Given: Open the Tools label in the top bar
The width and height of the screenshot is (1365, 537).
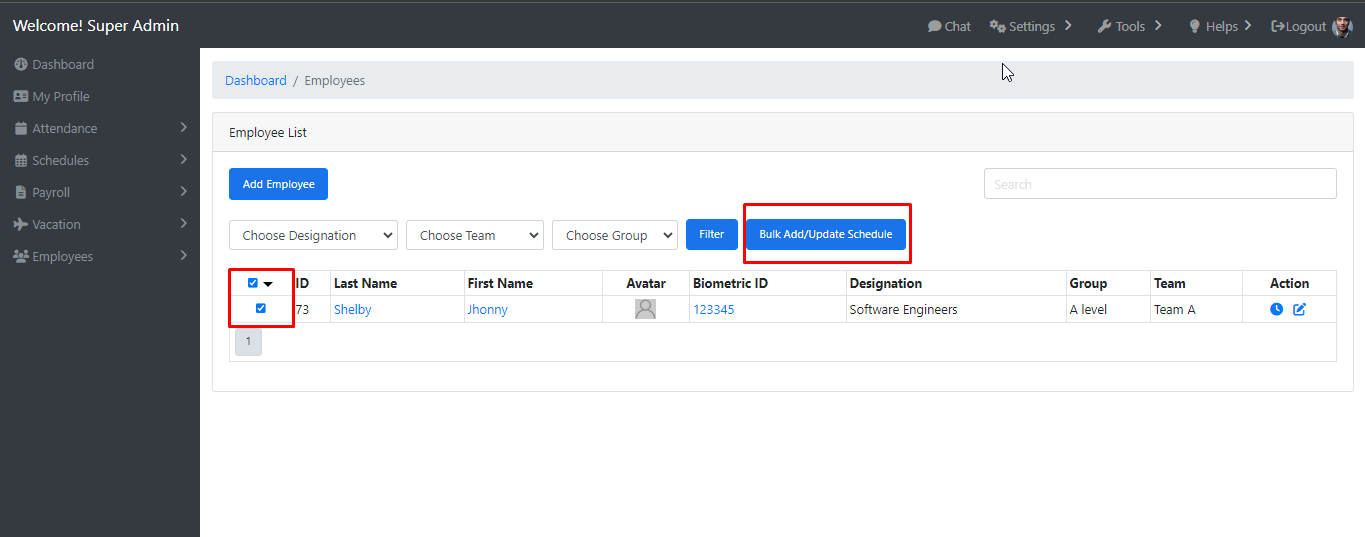Looking at the screenshot, I should click(1130, 26).
